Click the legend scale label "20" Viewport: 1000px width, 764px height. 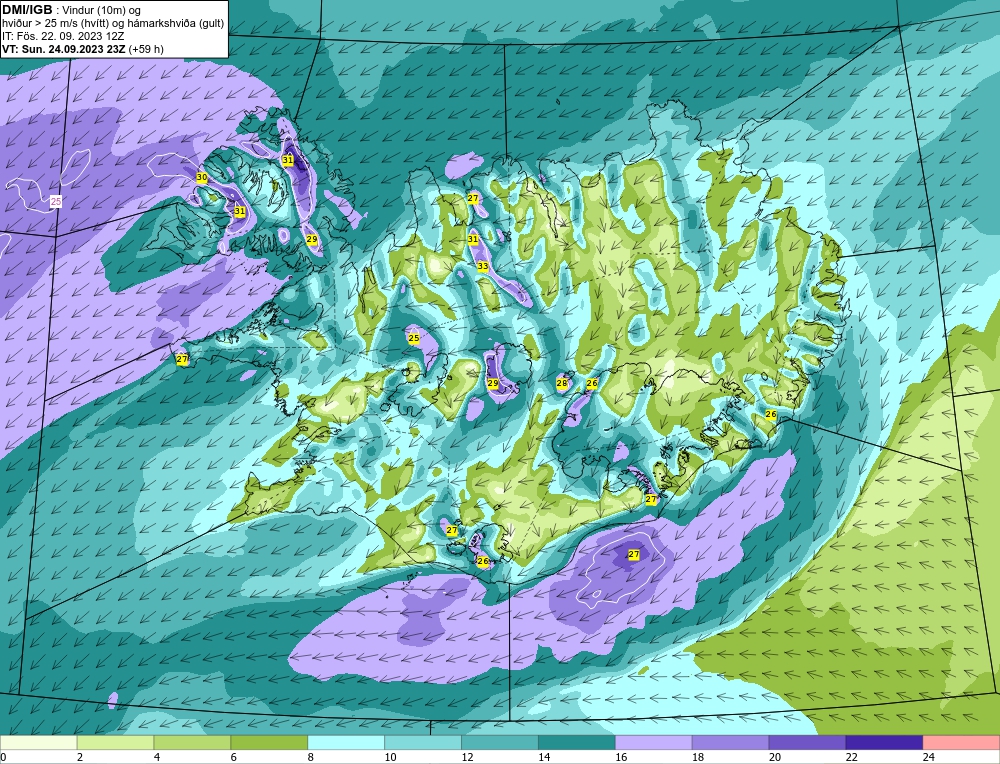tap(775, 757)
